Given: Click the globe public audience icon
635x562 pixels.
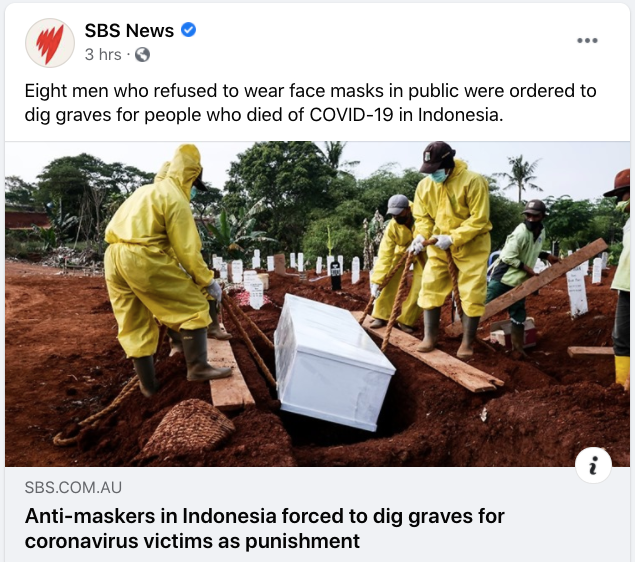Looking at the screenshot, I should click(x=142, y=55).
